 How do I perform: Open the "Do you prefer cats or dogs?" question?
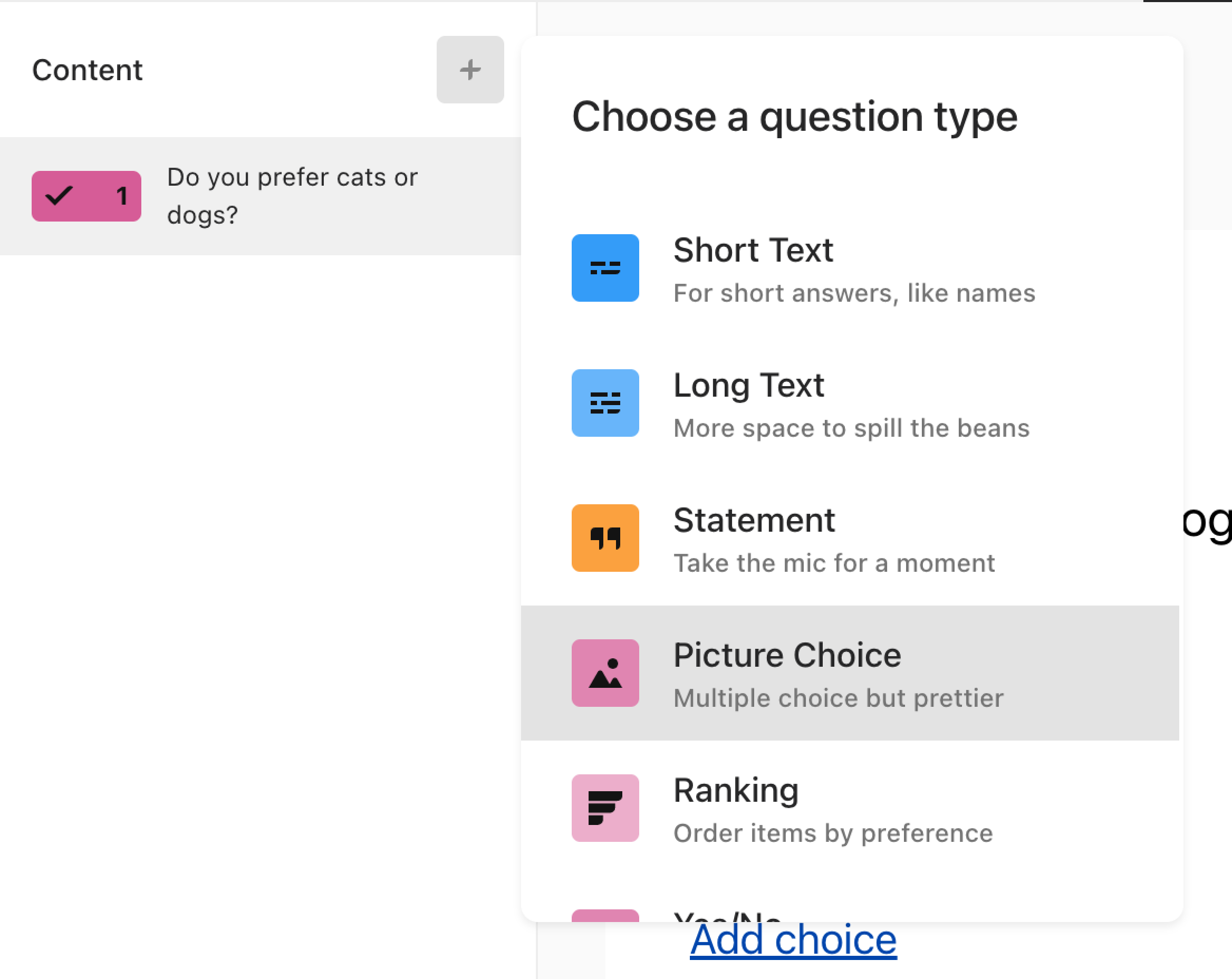point(261,196)
